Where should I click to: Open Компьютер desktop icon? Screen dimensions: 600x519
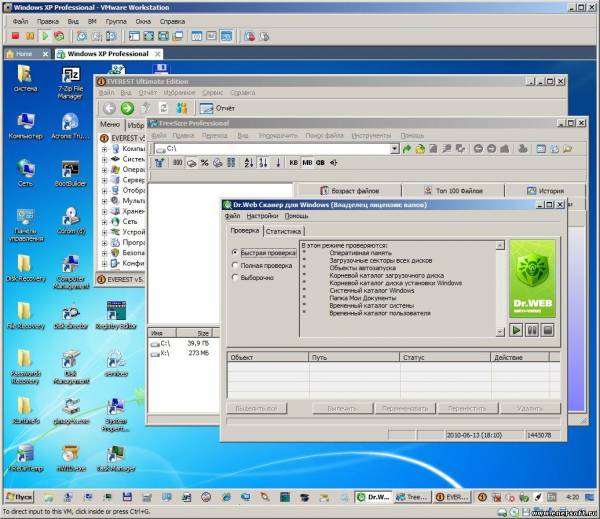click(x=25, y=126)
